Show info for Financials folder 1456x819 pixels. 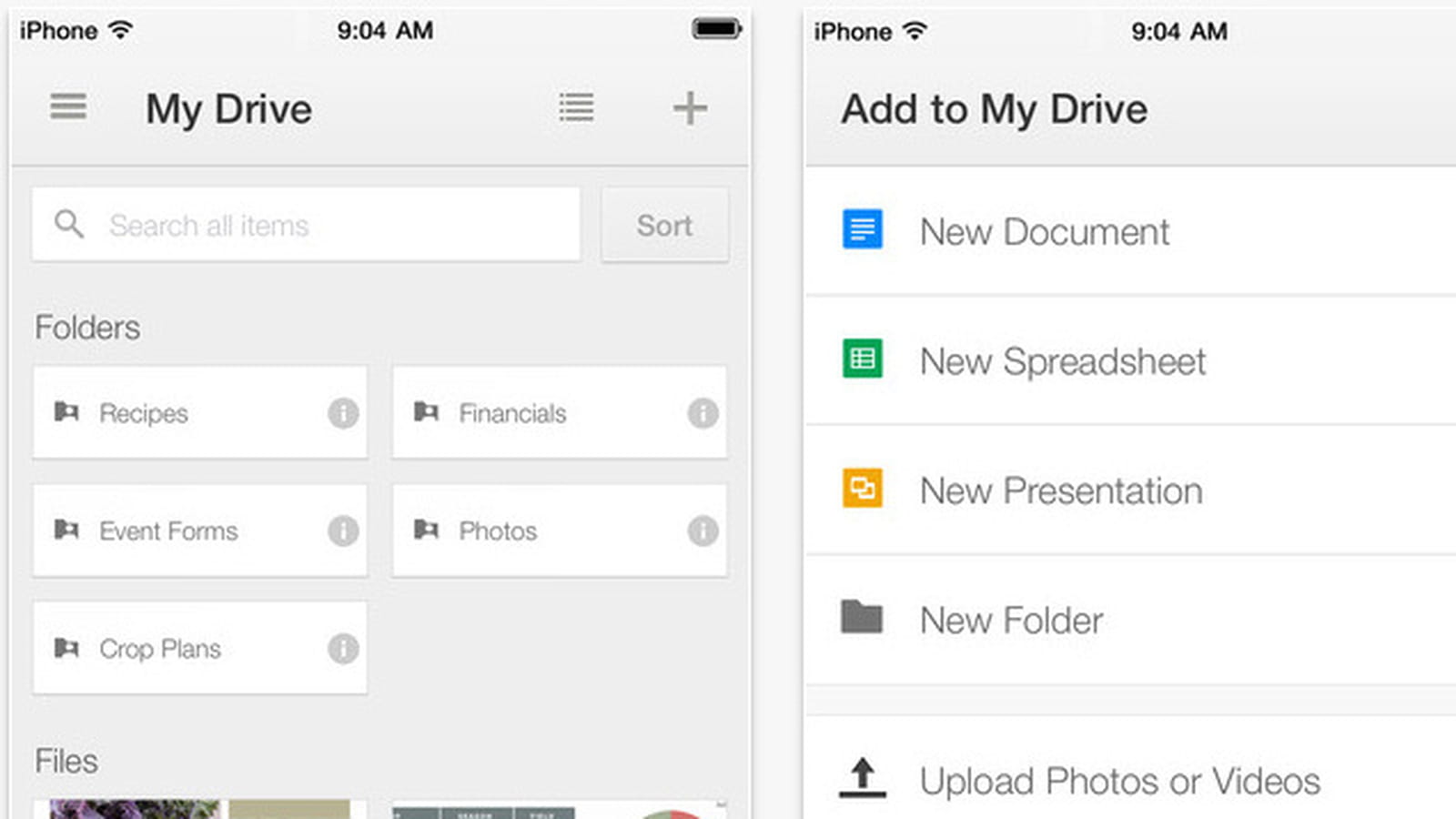coord(703,413)
